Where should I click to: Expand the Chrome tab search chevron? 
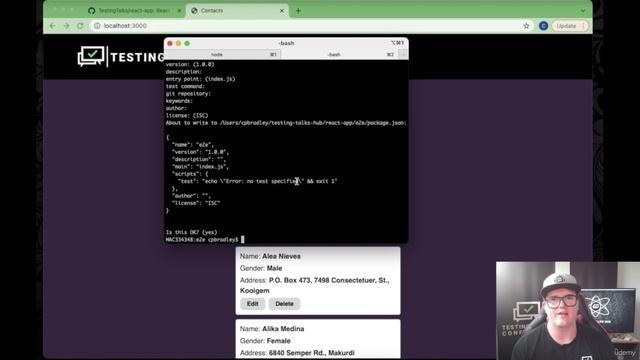583,11
